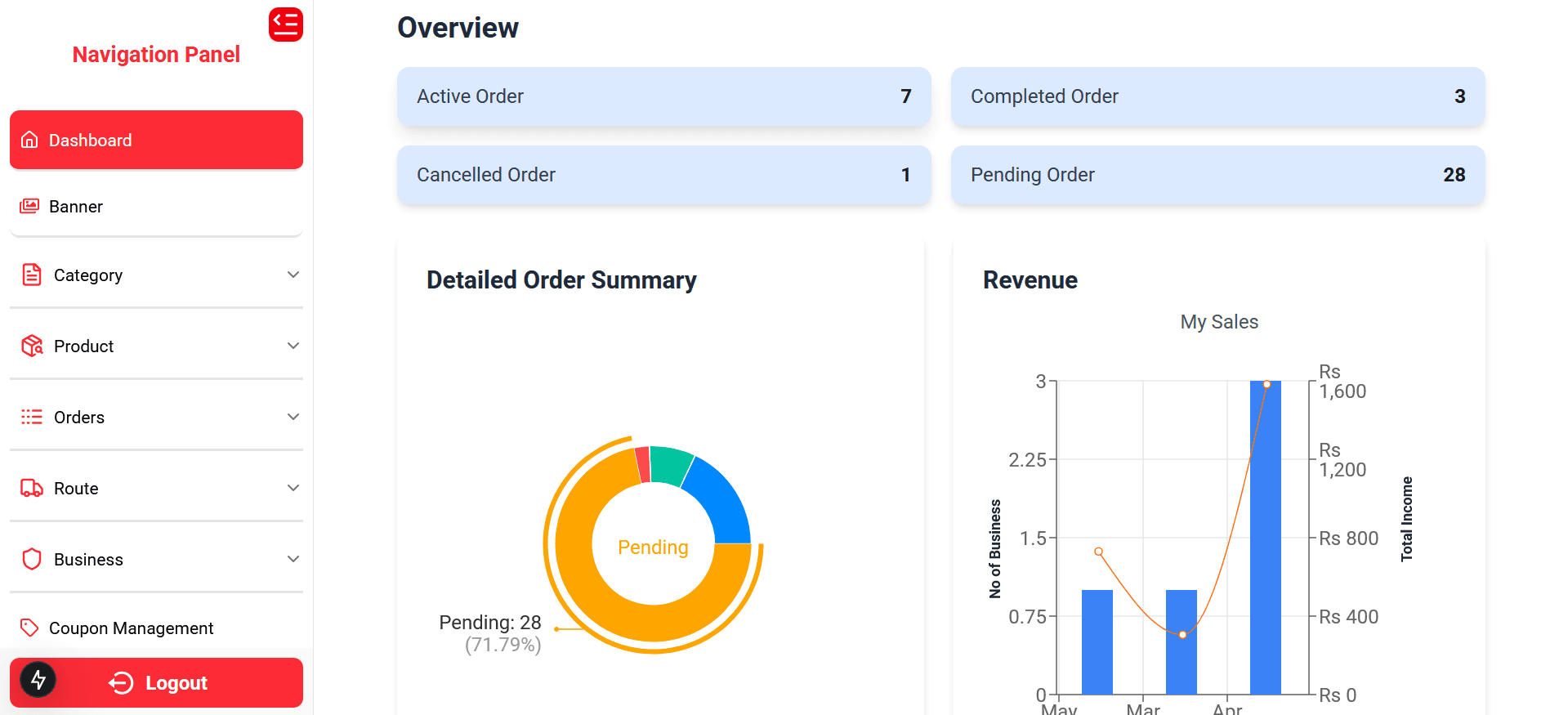Click the Business shield icon
This screenshot has height=715, width=1568.
pyautogui.click(x=31, y=559)
